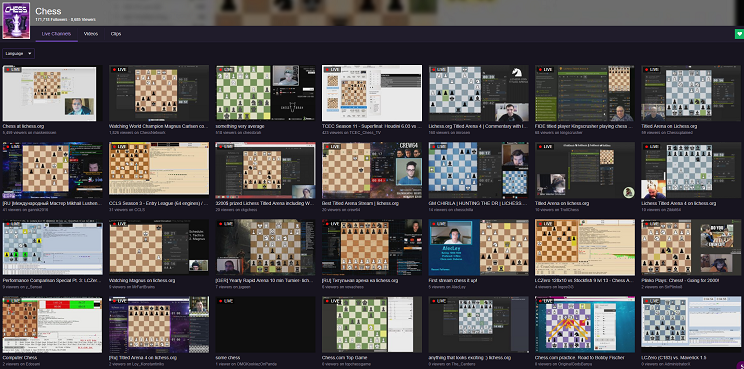Screen dimensions: 744x369
Task: Open the 'Watching Magnus on lichess.org' thumbnail
Action: click(158, 248)
